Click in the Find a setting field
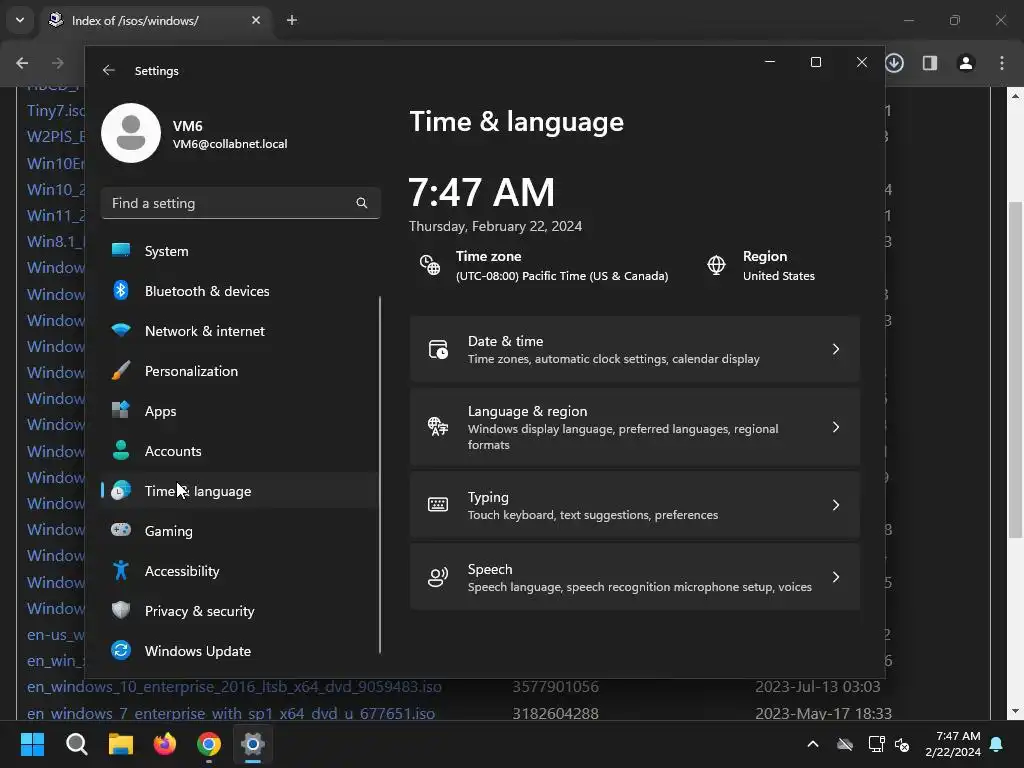 point(240,203)
